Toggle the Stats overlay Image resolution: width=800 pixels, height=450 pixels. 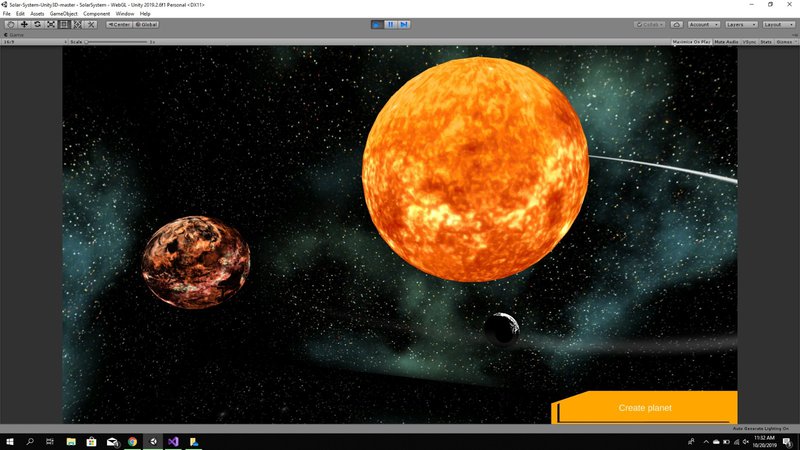[x=766, y=42]
